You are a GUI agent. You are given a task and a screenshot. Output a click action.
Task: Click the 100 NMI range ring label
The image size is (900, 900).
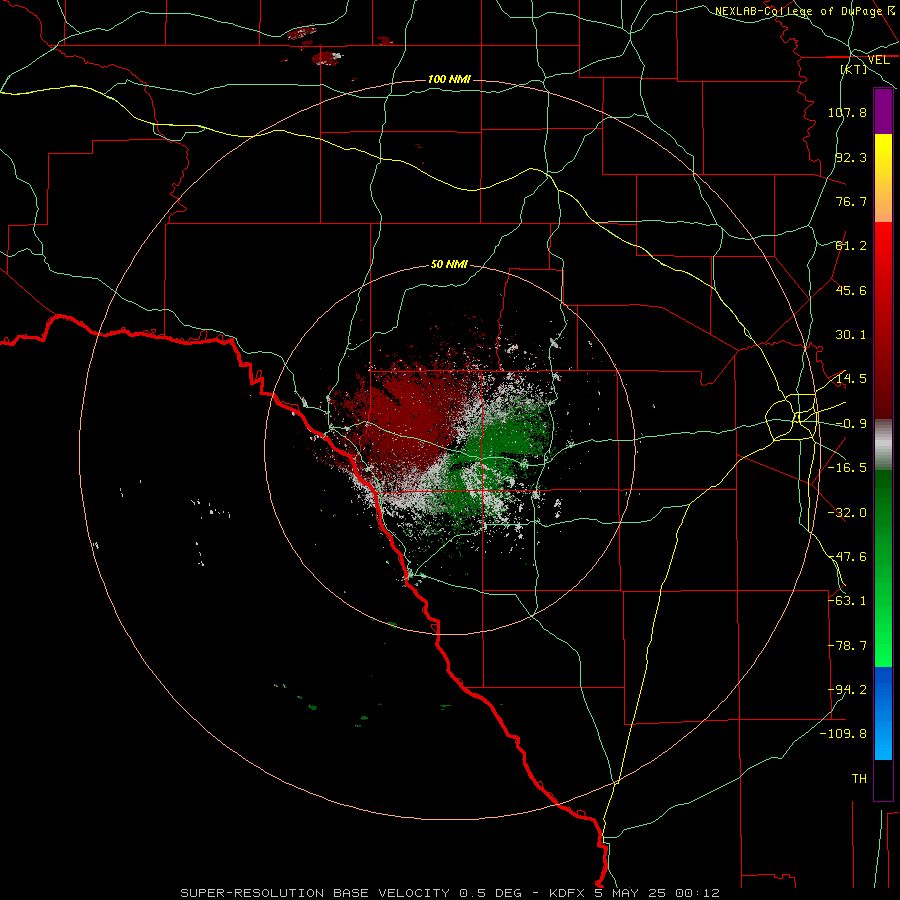click(449, 79)
